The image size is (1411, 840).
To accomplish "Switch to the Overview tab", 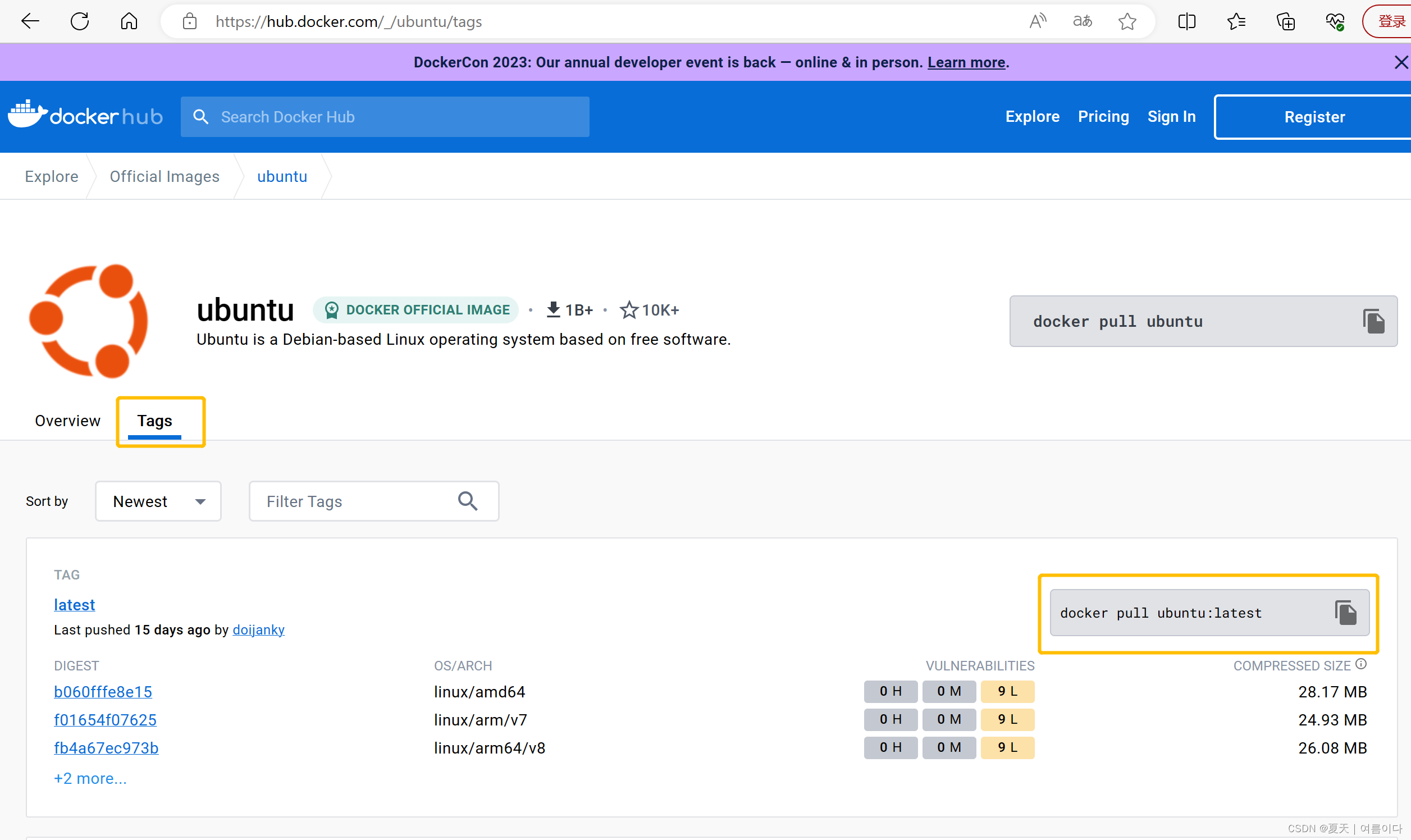I will (x=67, y=421).
